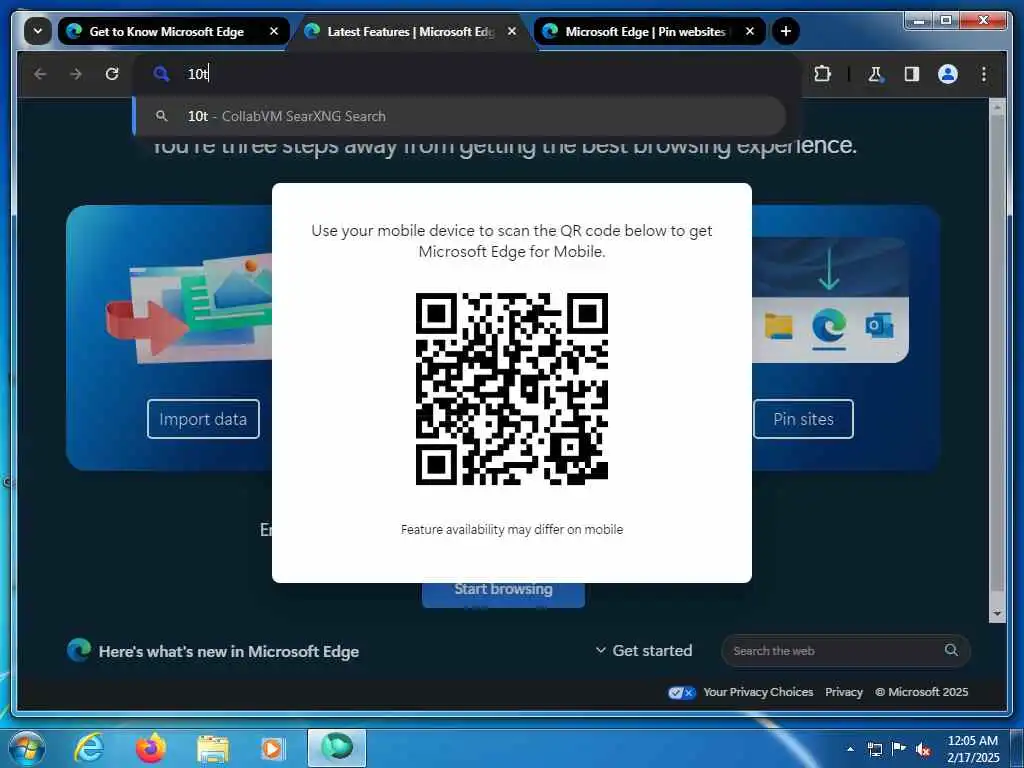Open the Windows Start menu
The height and width of the screenshot is (768, 1024).
(26, 748)
